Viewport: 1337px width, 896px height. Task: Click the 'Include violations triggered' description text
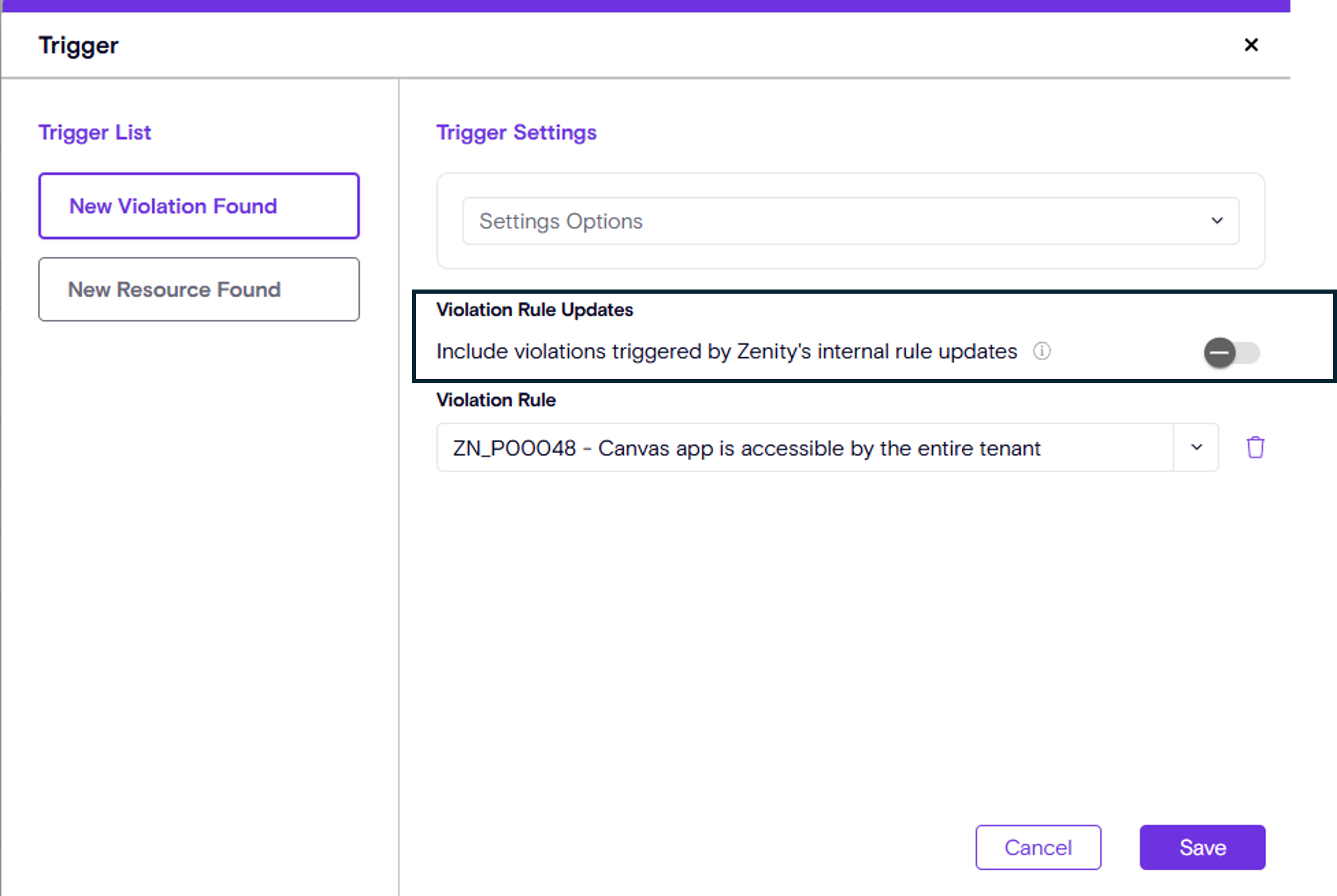coord(726,351)
